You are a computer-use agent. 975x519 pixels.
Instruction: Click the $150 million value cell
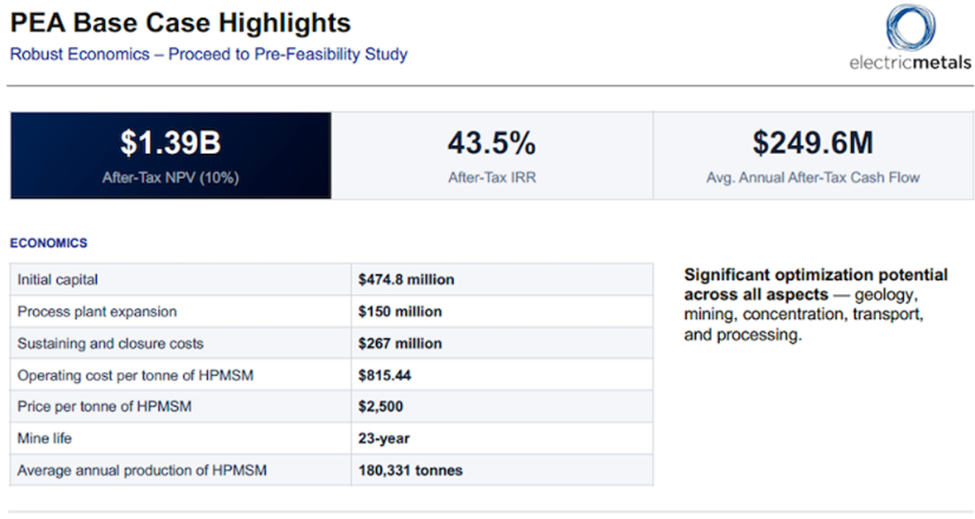pyautogui.click(x=399, y=312)
